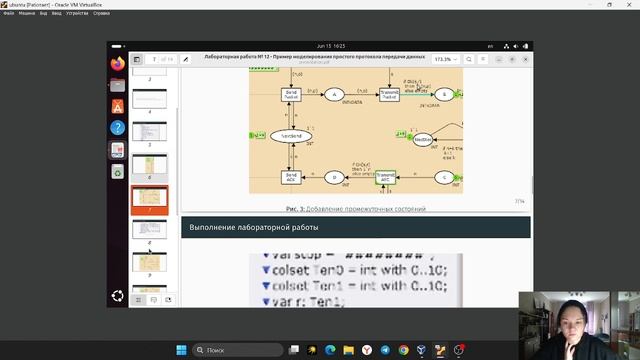Open Windows Task View
The image size is (640, 360).
click(x=293, y=350)
